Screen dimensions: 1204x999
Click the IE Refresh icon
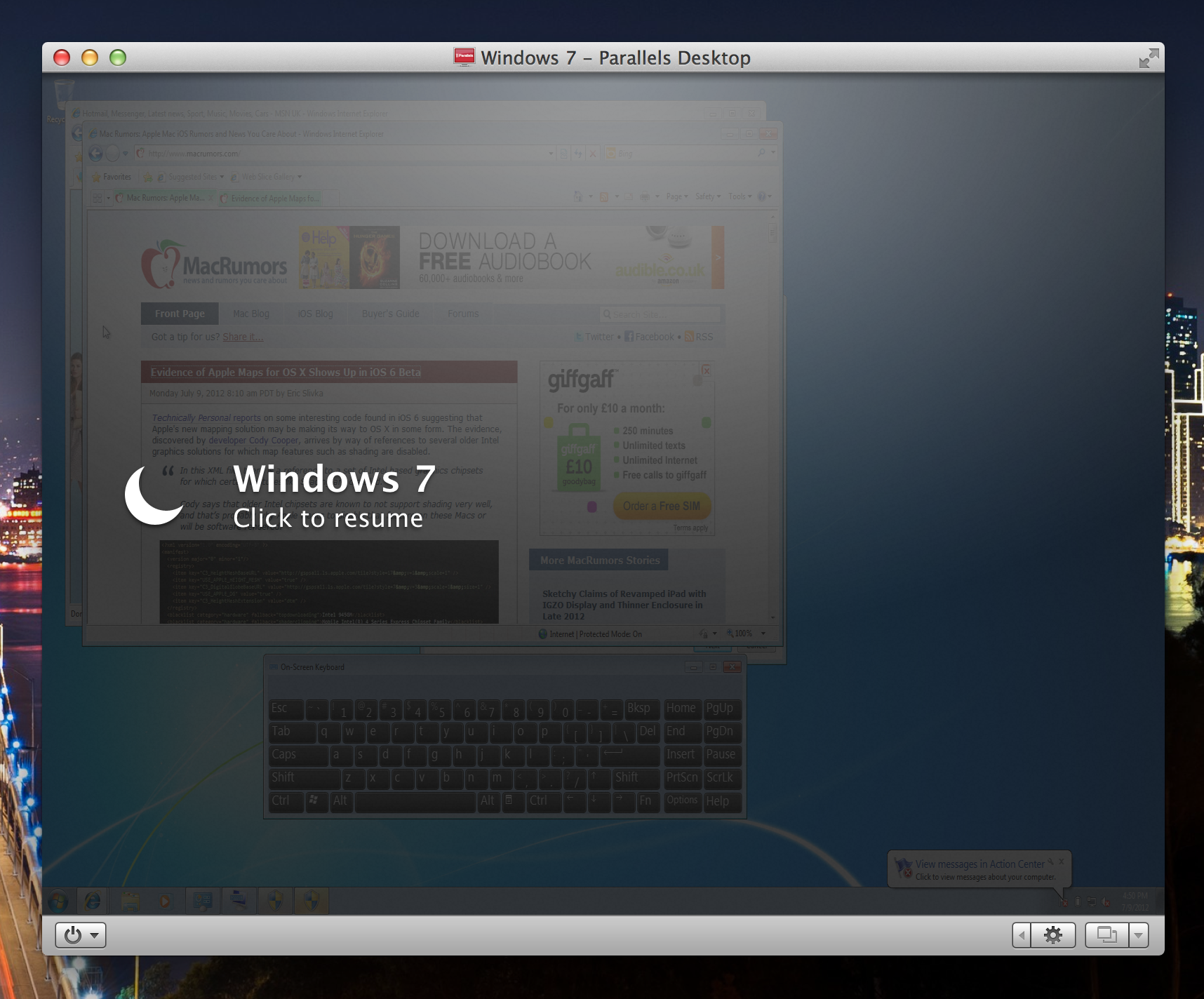coord(578,154)
